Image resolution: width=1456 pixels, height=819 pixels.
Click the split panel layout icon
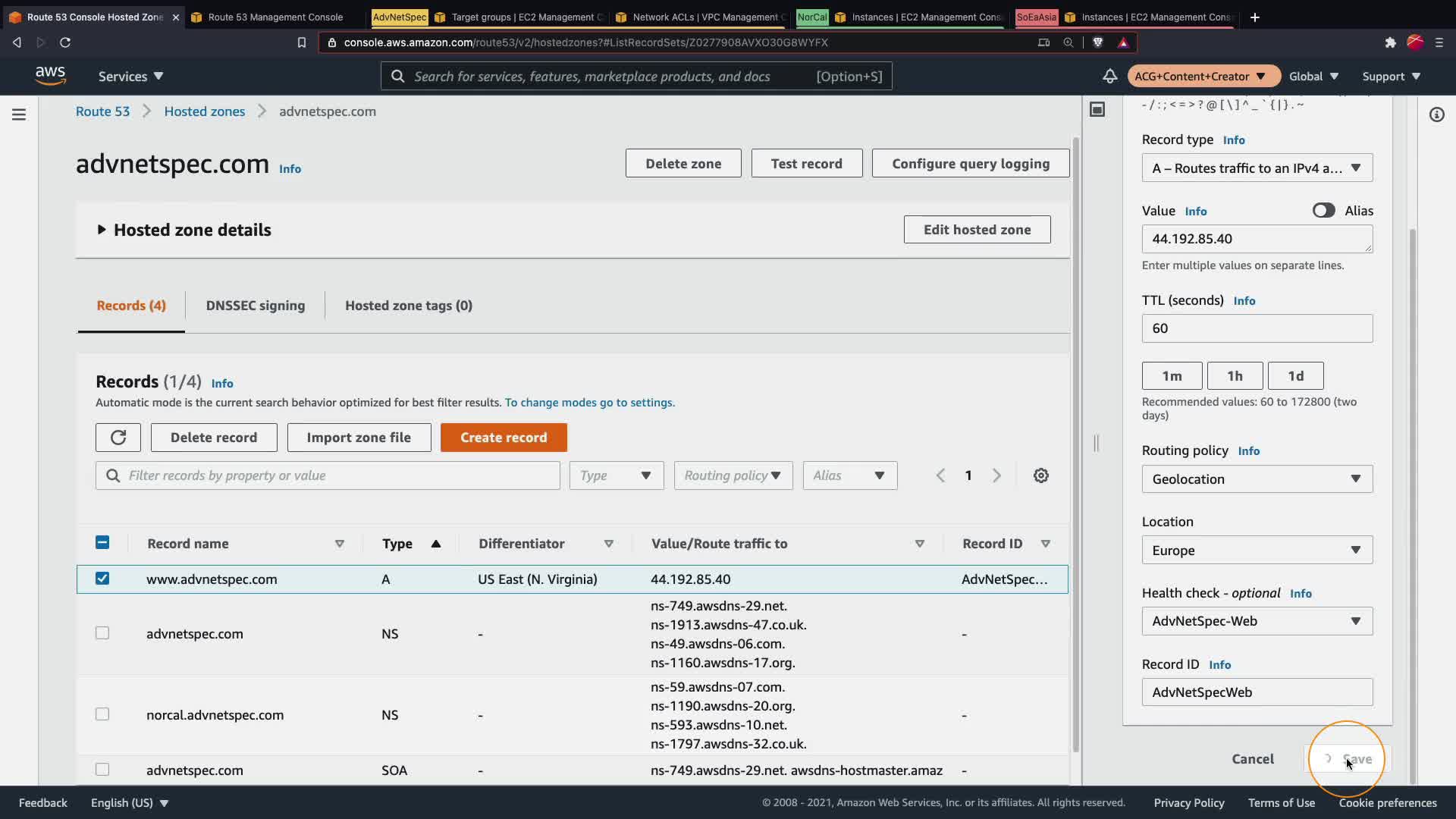click(1097, 110)
